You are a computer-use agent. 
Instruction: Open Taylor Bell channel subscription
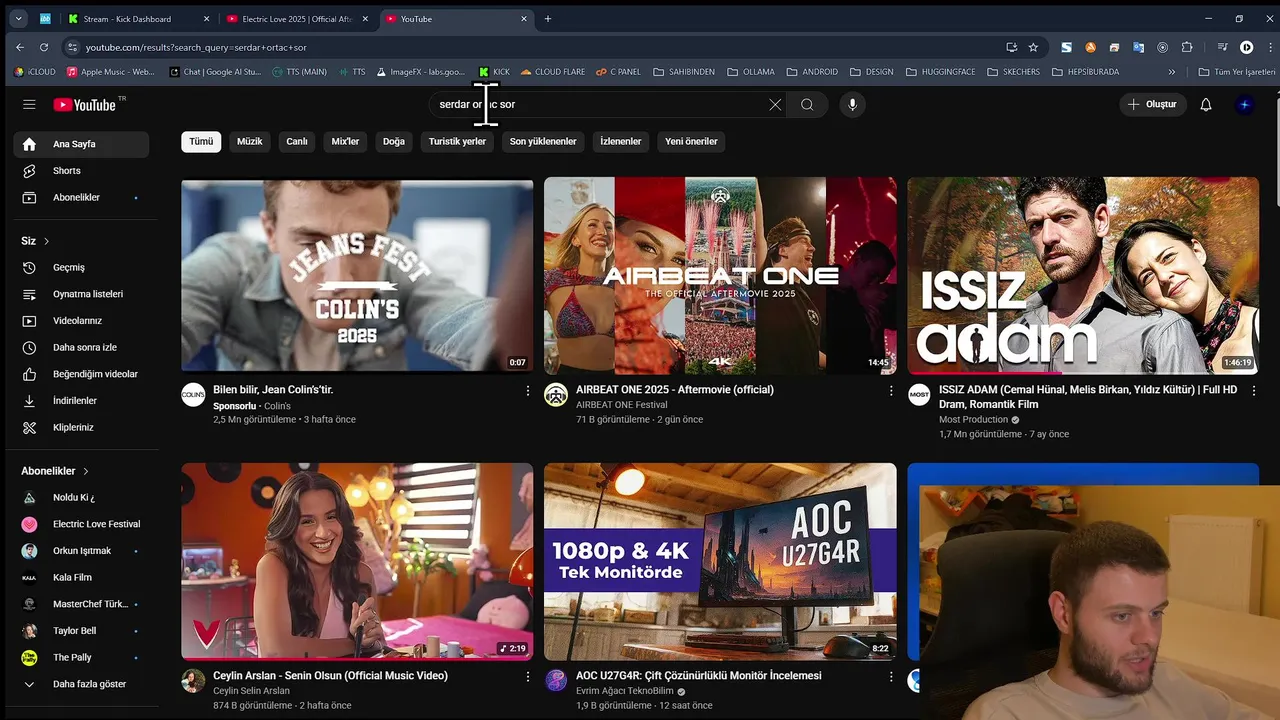[x=81, y=631]
